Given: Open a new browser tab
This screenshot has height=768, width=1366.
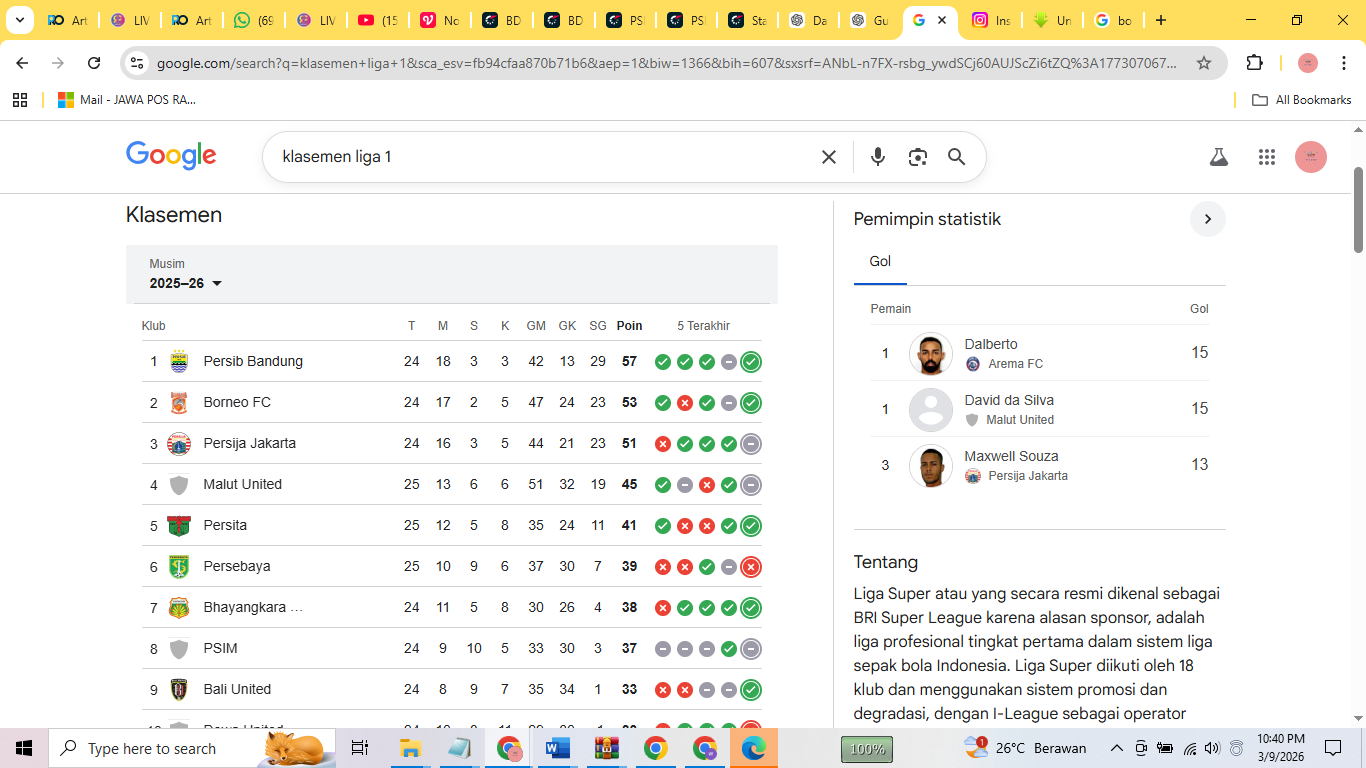Looking at the screenshot, I should [1160, 20].
